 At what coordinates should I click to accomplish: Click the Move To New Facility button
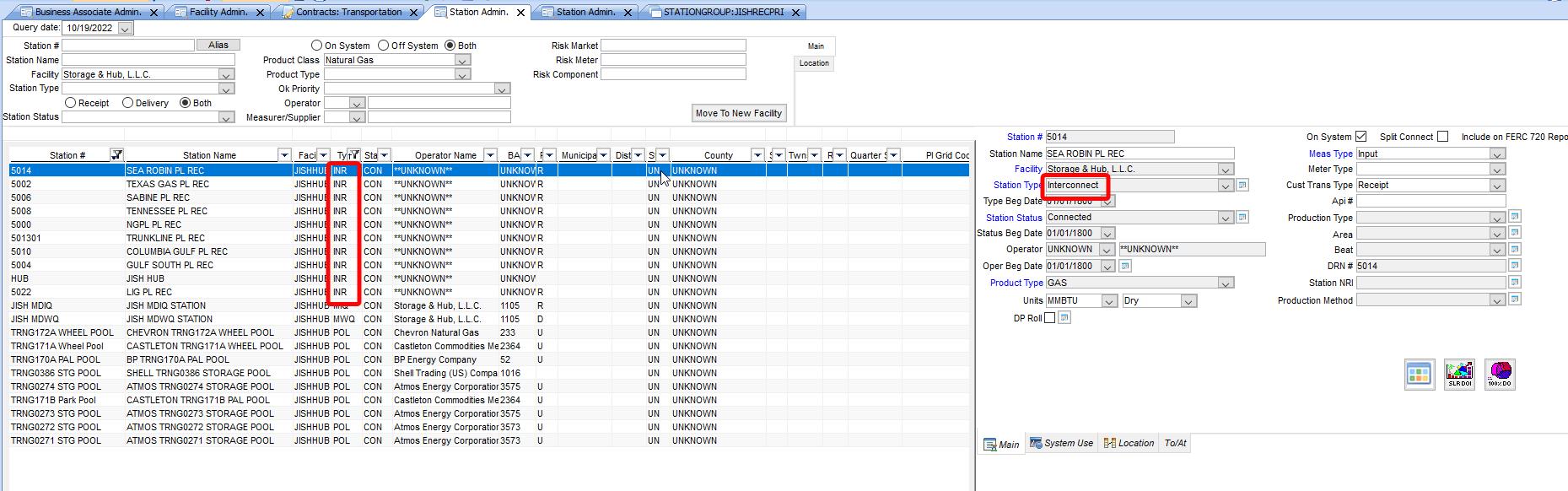pos(738,113)
